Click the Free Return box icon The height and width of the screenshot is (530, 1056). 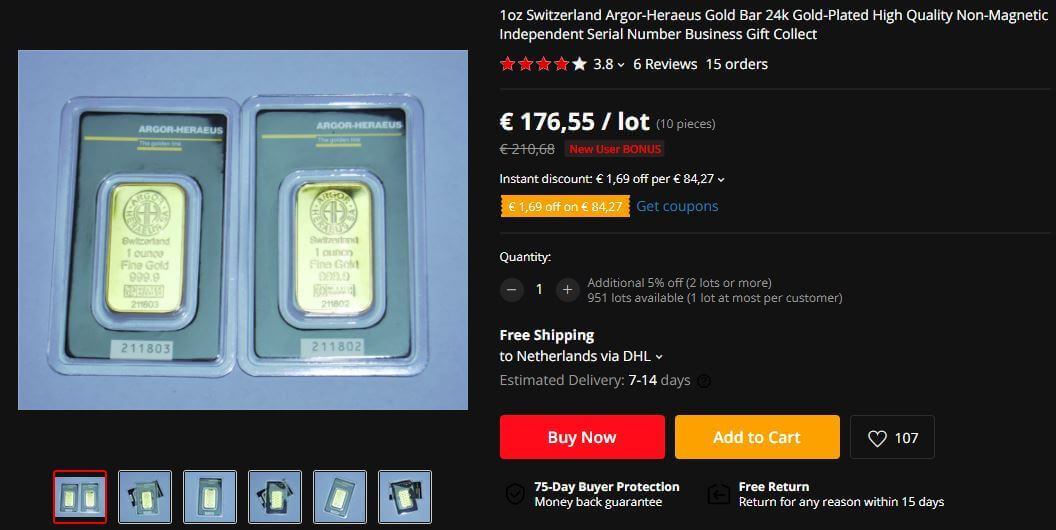(719, 495)
